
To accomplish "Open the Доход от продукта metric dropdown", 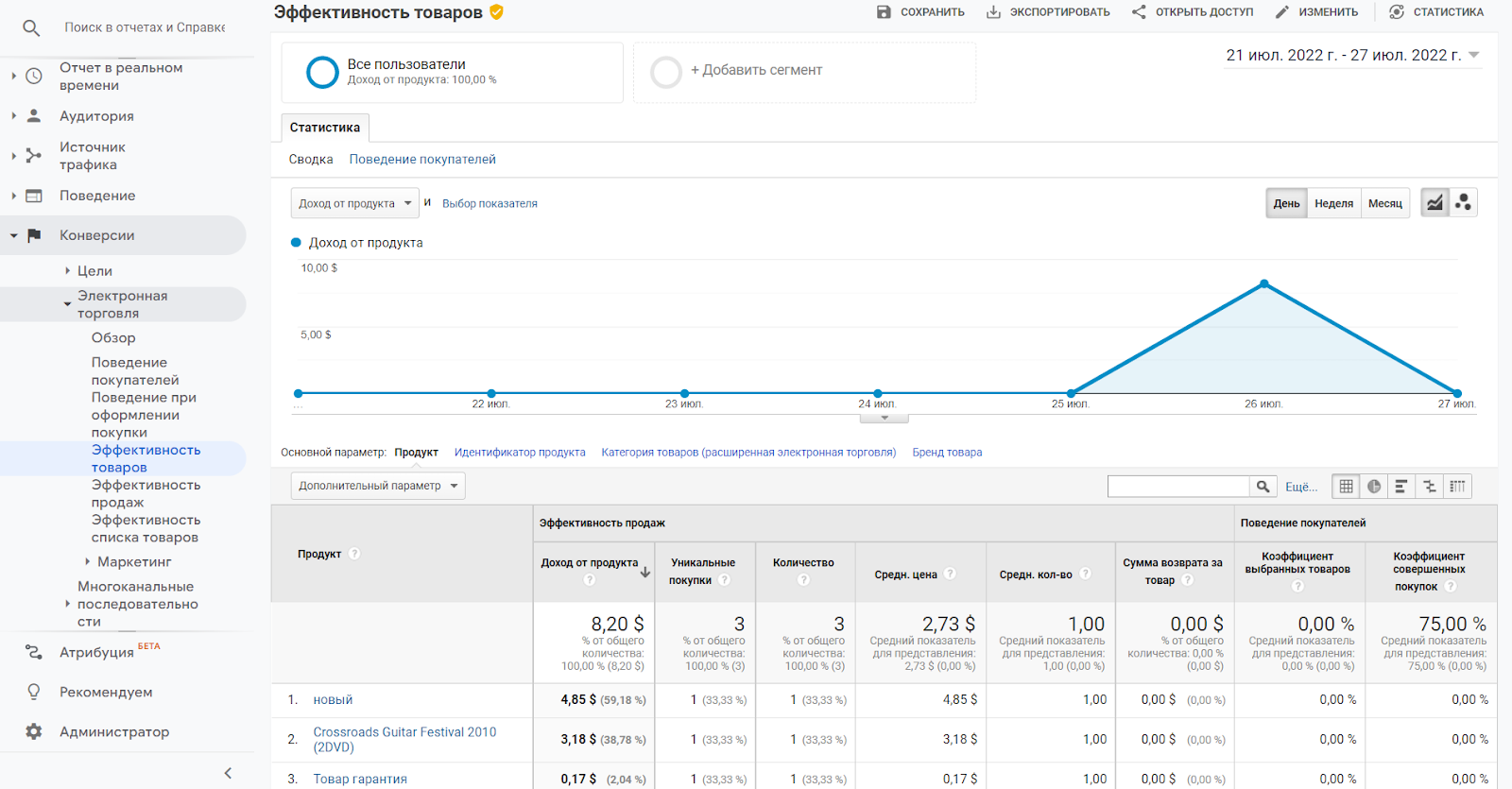I will 354,203.
